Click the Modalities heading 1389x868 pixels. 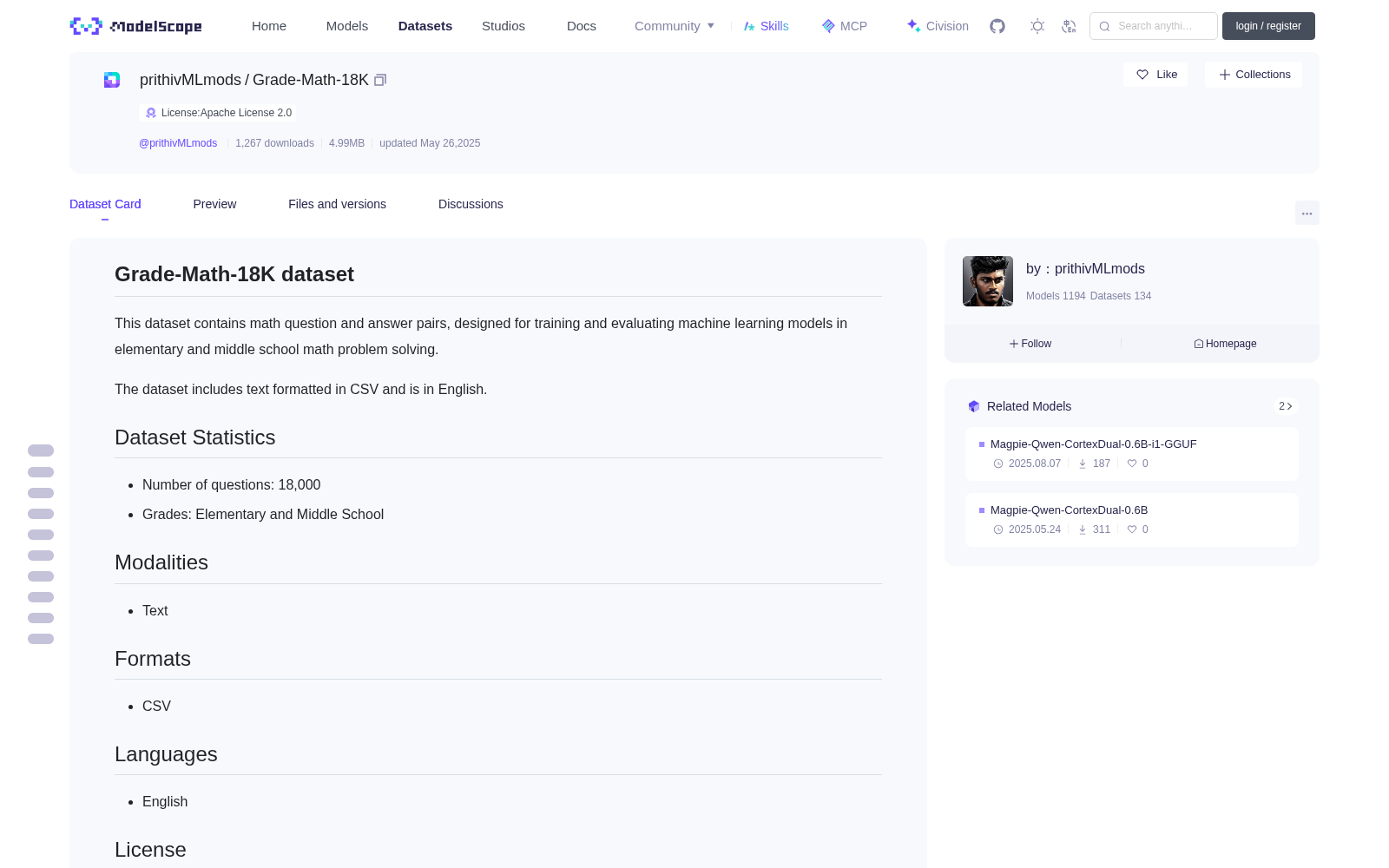pos(161,562)
